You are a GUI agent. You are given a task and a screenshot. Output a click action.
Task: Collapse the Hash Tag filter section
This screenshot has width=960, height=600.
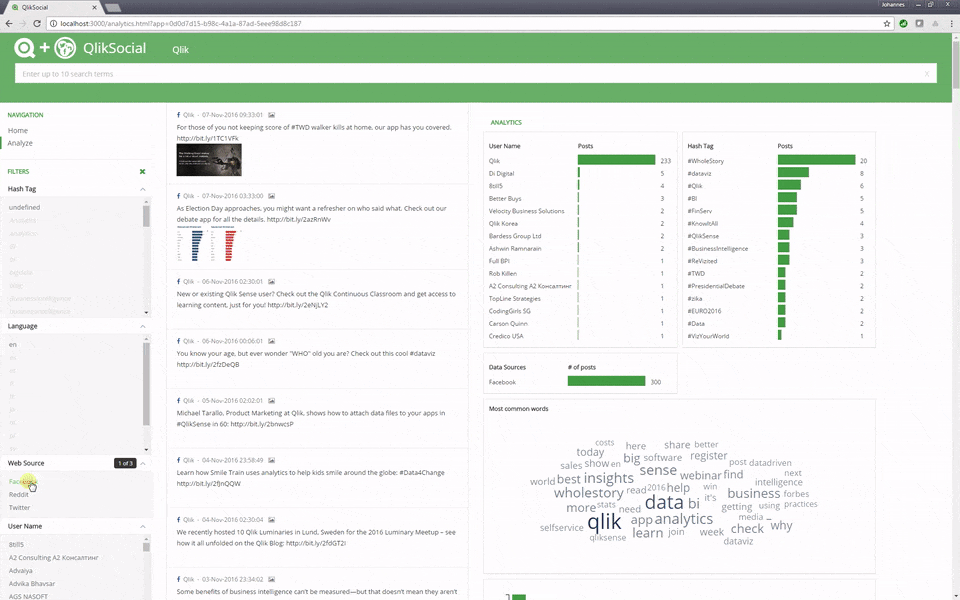(x=143, y=189)
